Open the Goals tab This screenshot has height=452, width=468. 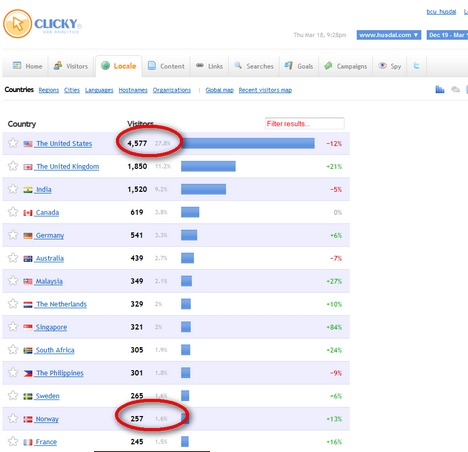tap(299, 66)
